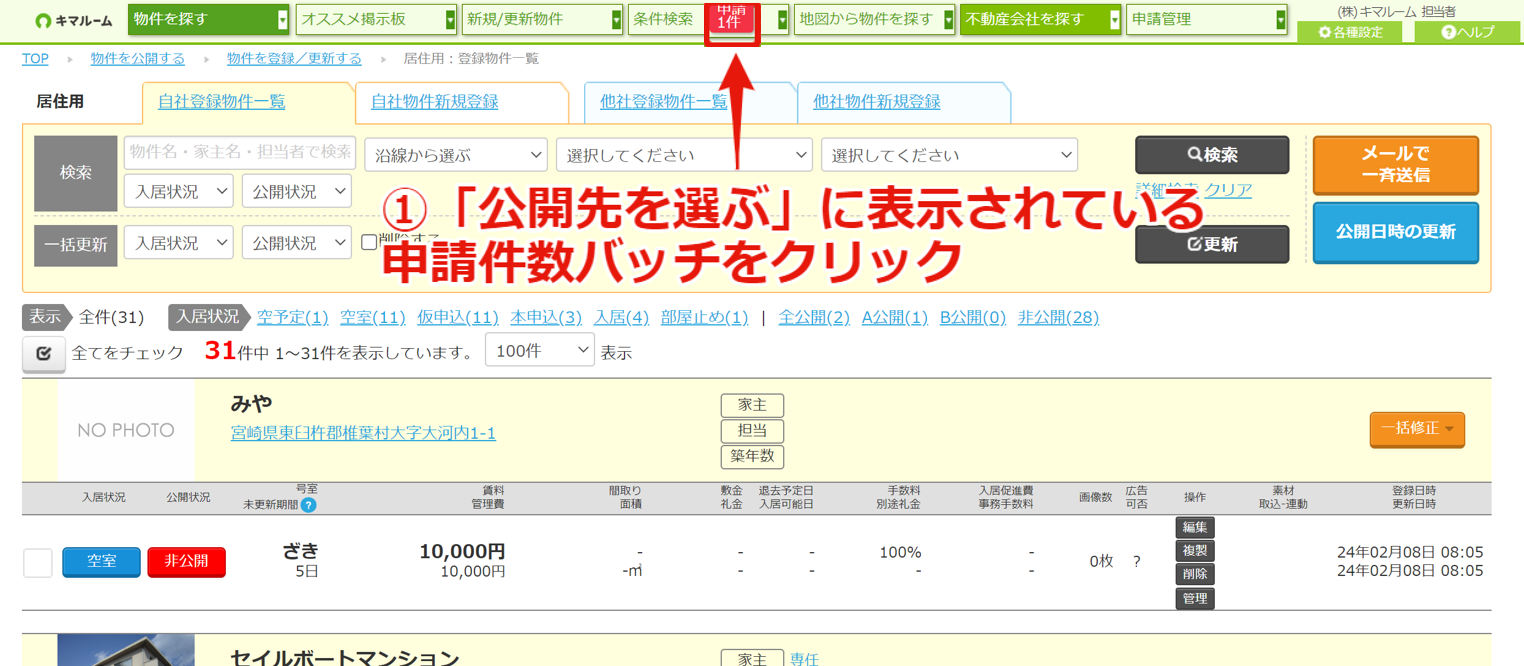Focus the 物件名・家主名・担当者 search field
Image resolution: width=1524 pixels, height=666 pixels.
click(x=240, y=152)
